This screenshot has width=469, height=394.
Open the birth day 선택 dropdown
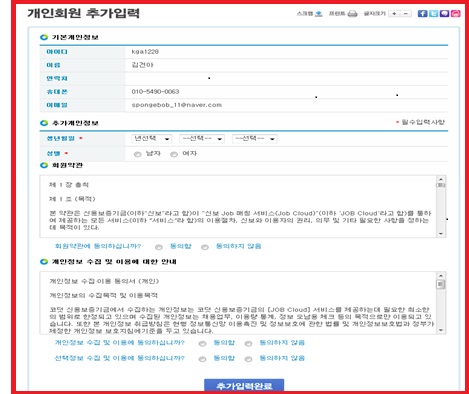point(255,138)
